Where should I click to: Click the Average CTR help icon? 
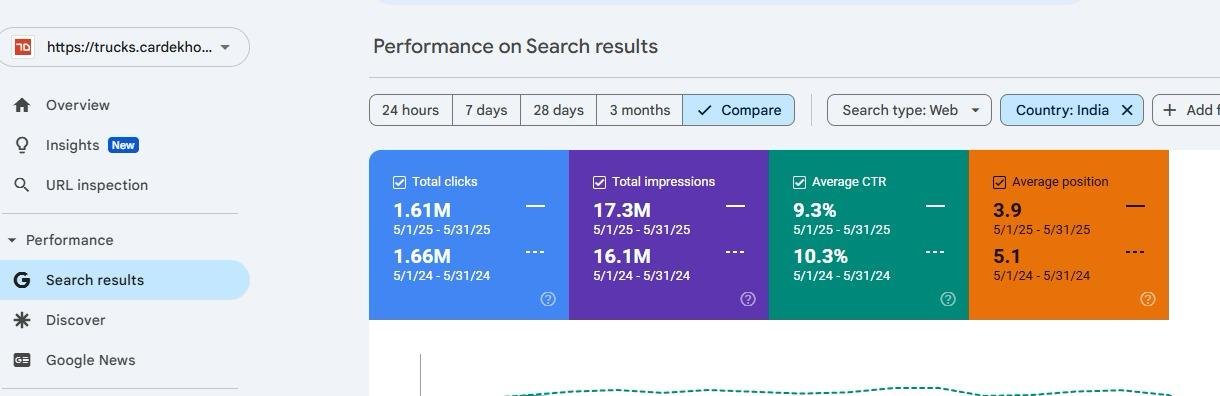coord(948,299)
